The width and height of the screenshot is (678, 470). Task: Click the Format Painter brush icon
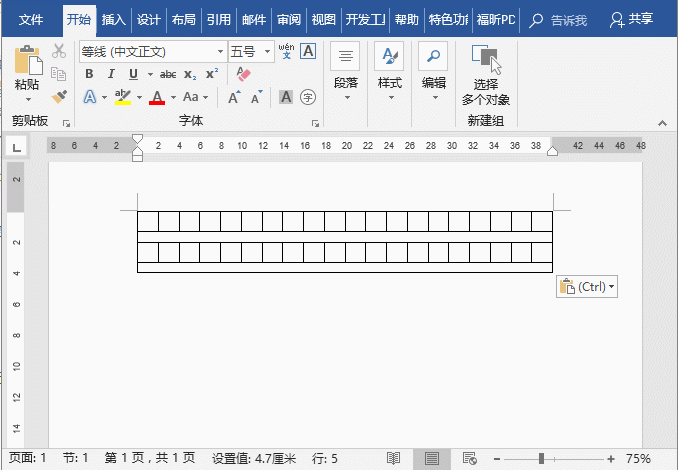(x=59, y=97)
